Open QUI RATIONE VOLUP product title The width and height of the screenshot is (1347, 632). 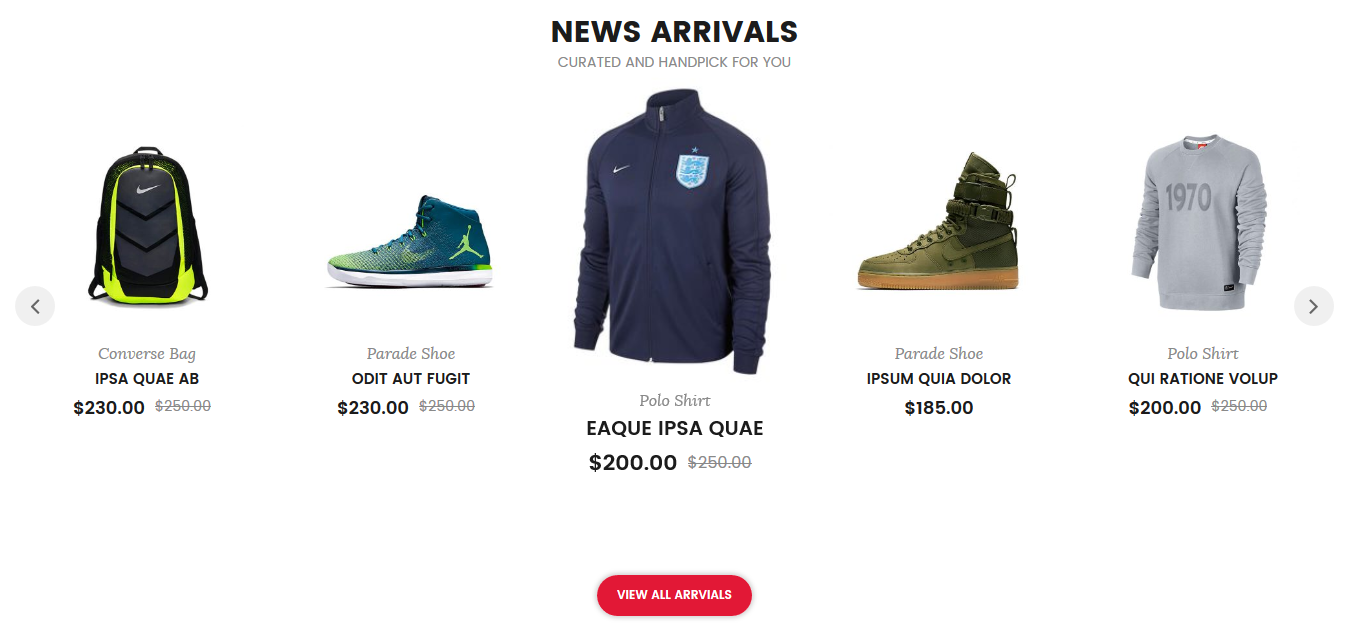pos(1203,379)
